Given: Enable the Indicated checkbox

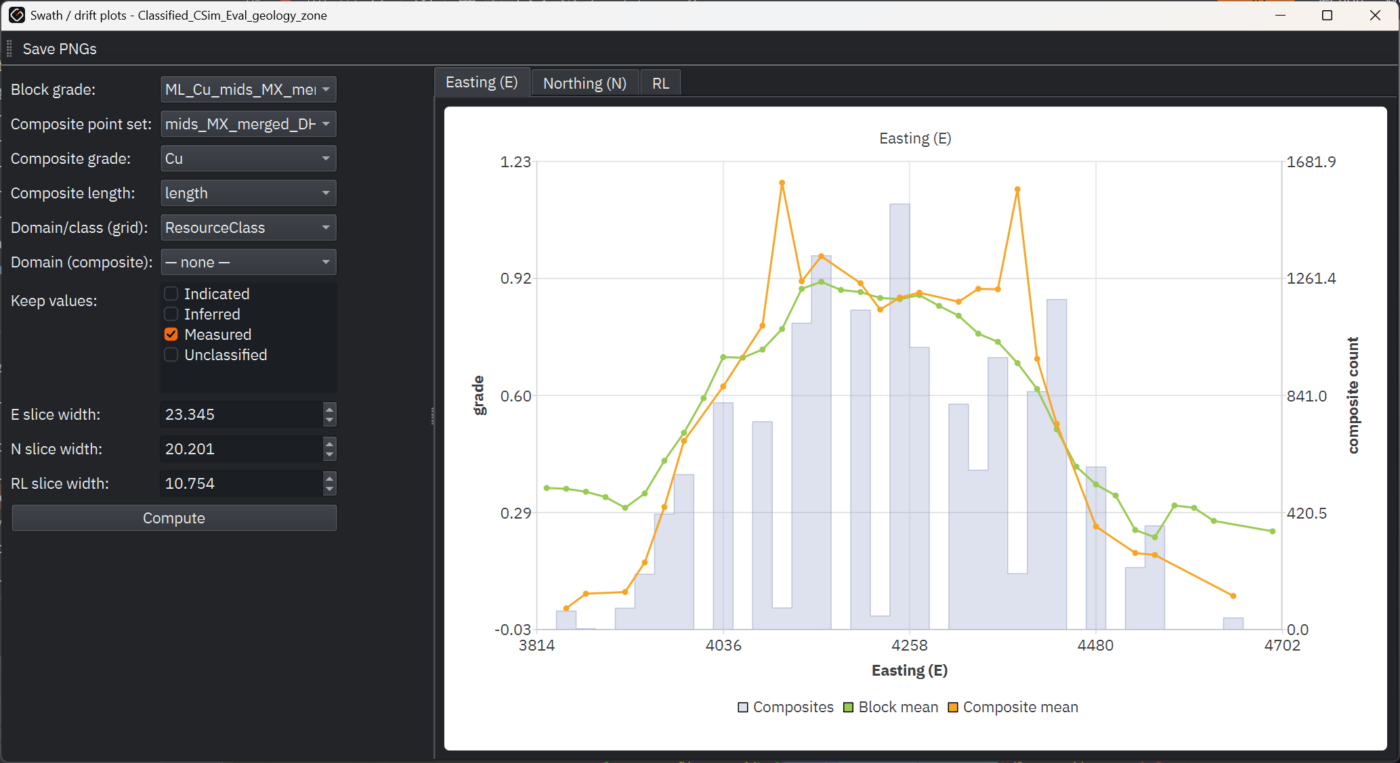Looking at the screenshot, I should pyautogui.click(x=171, y=294).
